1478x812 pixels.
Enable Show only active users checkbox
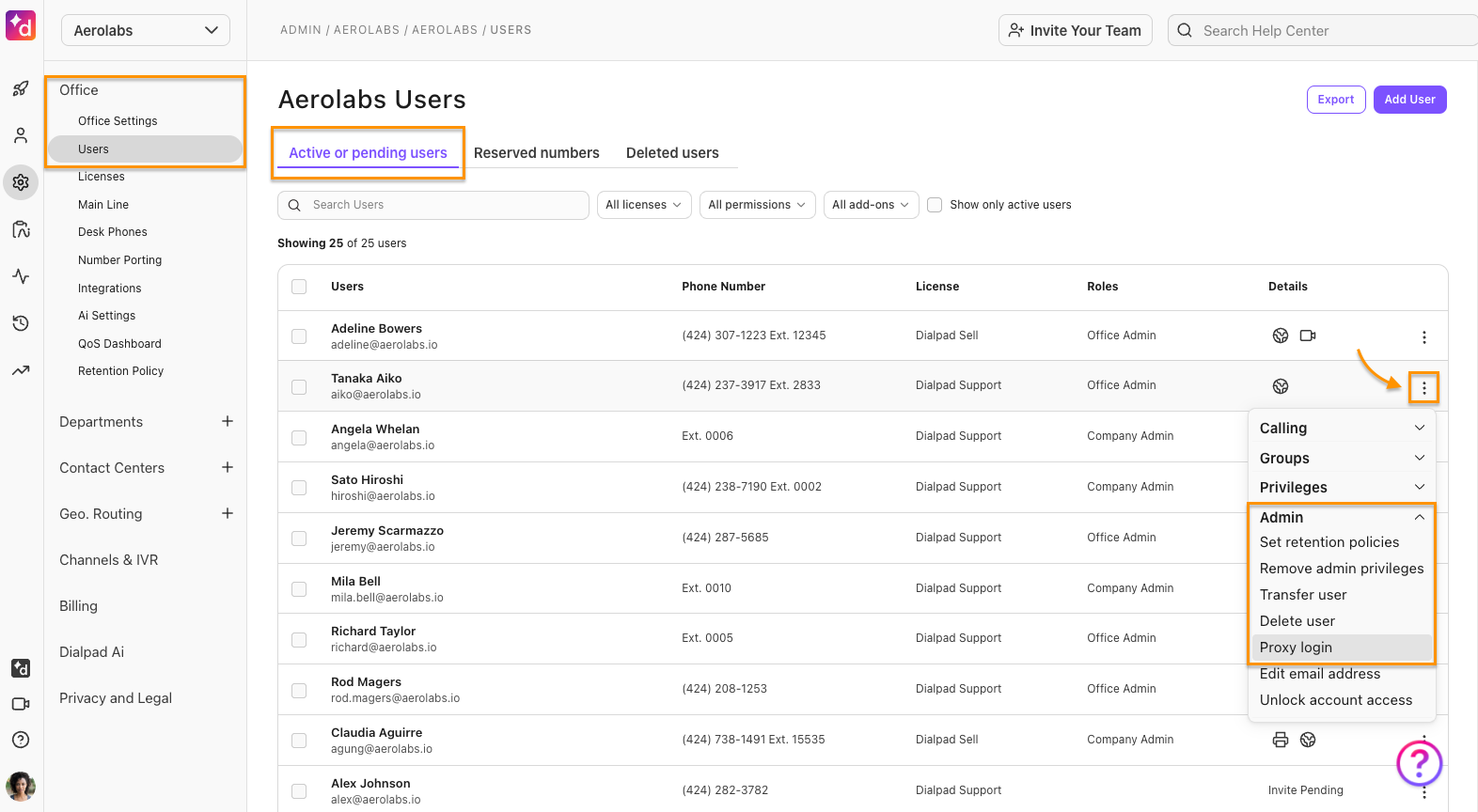tap(935, 205)
